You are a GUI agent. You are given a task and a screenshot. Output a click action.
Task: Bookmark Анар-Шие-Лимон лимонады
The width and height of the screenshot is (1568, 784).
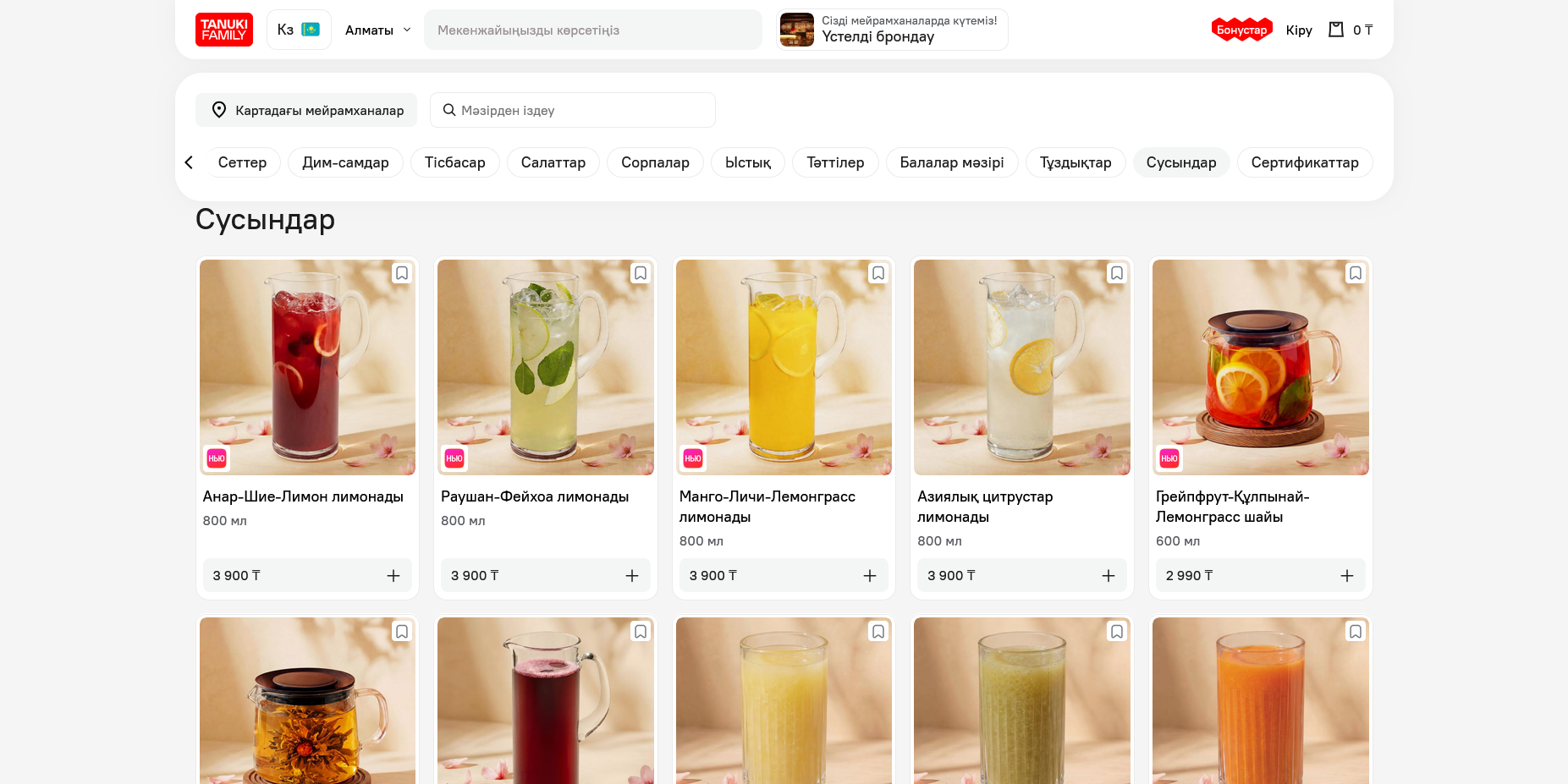402,273
